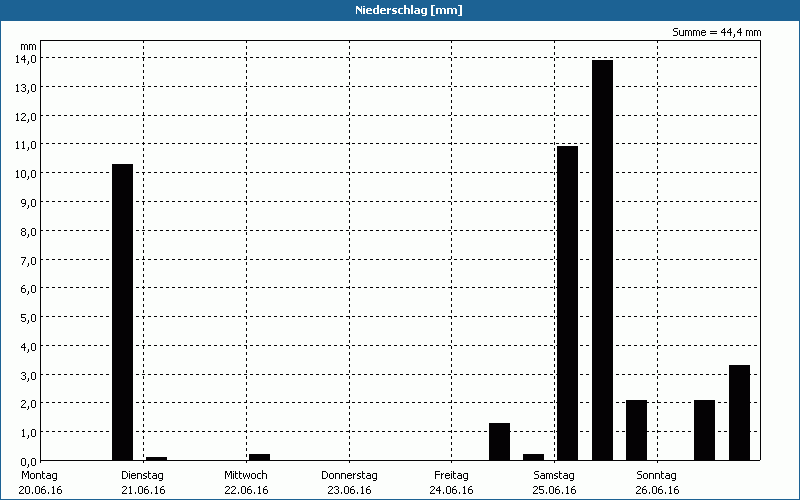Click the 14,0 y-axis label
The width and height of the screenshot is (800, 500).
pos(26,59)
